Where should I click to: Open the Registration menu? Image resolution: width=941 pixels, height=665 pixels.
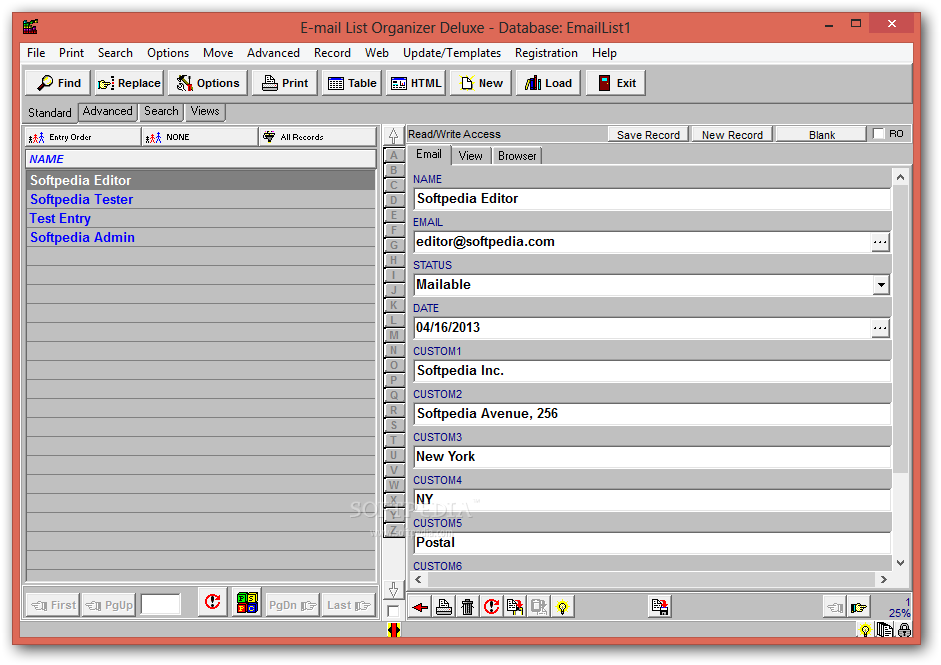(546, 53)
